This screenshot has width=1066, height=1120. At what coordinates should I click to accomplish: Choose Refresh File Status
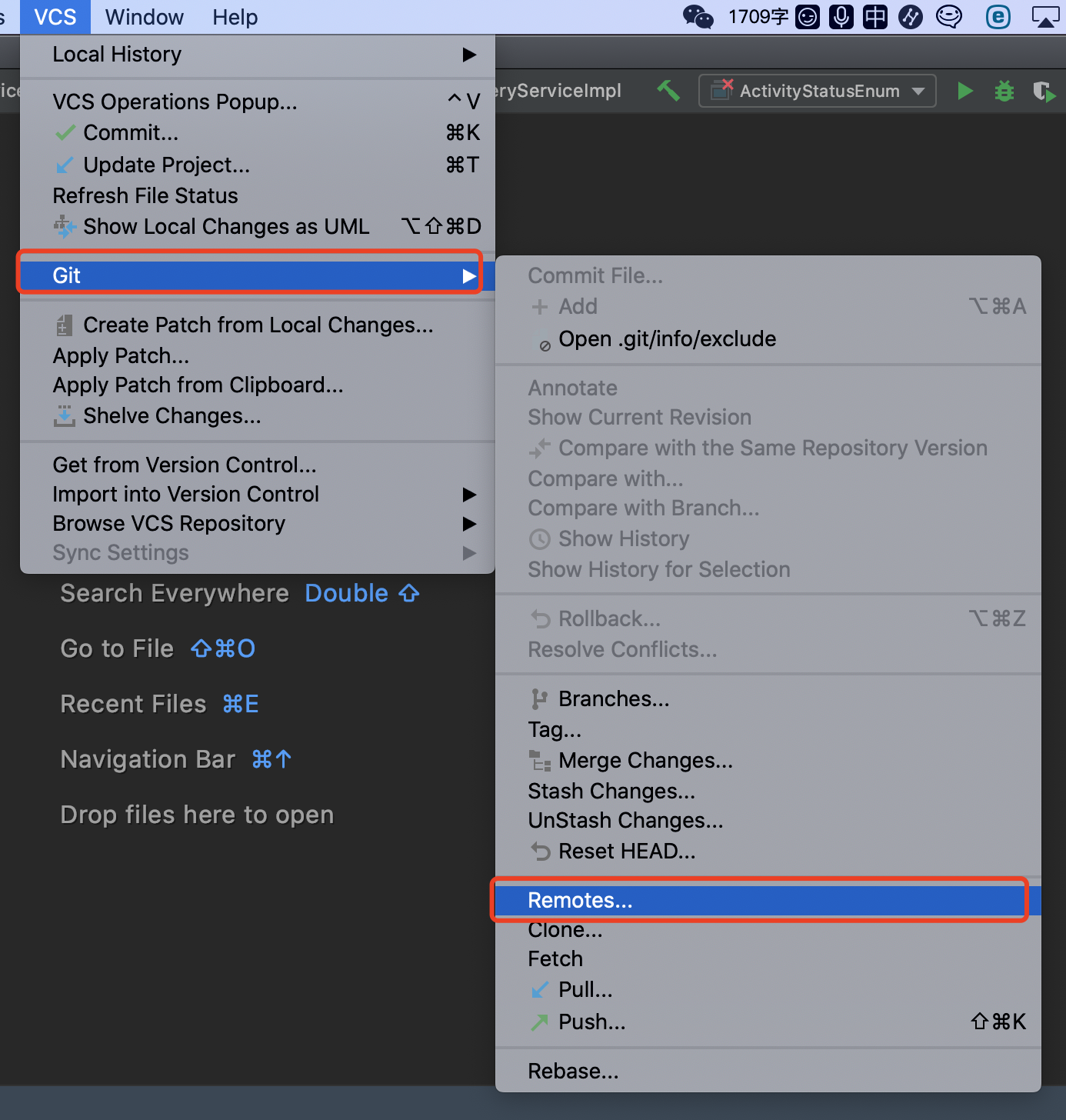point(258,195)
